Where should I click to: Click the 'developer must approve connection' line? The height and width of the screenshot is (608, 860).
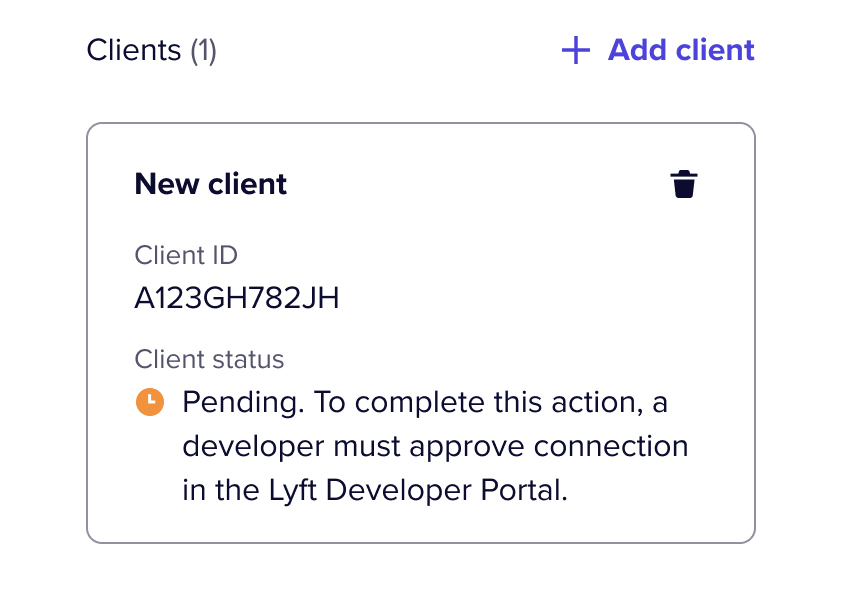pyautogui.click(x=435, y=446)
